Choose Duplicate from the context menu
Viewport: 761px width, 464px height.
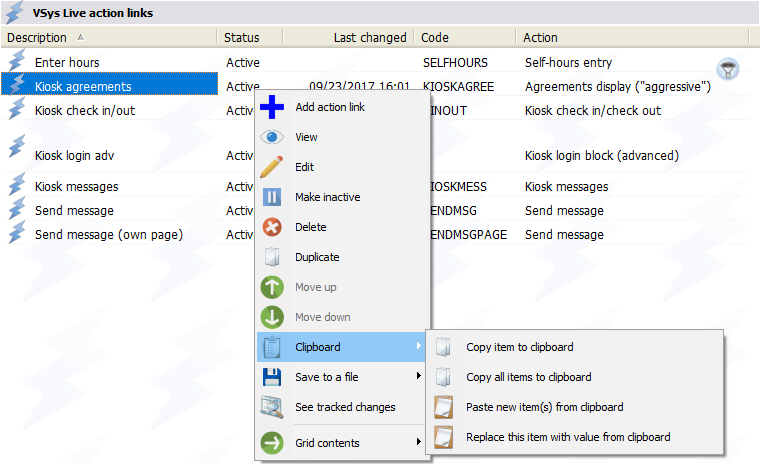pyautogui.click(x=317, y=257)
